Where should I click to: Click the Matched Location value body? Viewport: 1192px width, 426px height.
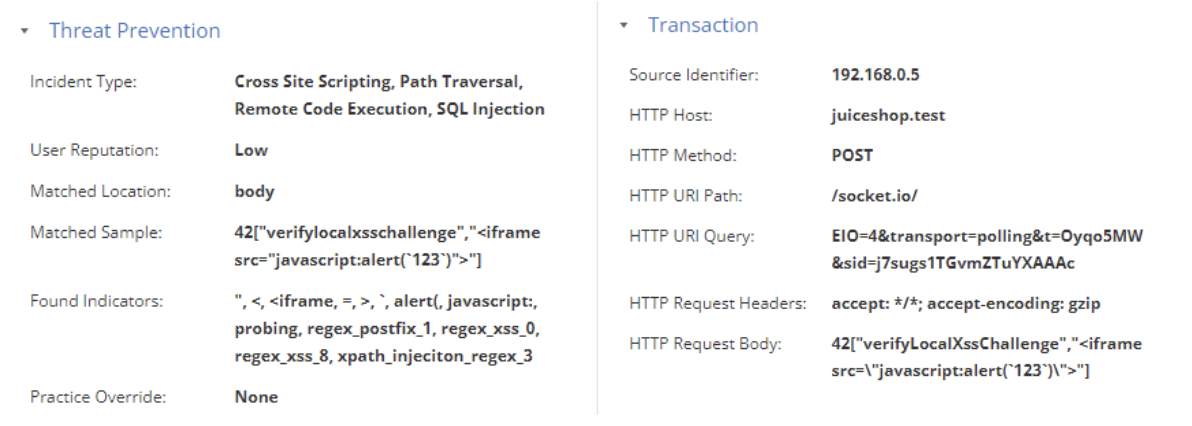[254, 192]
